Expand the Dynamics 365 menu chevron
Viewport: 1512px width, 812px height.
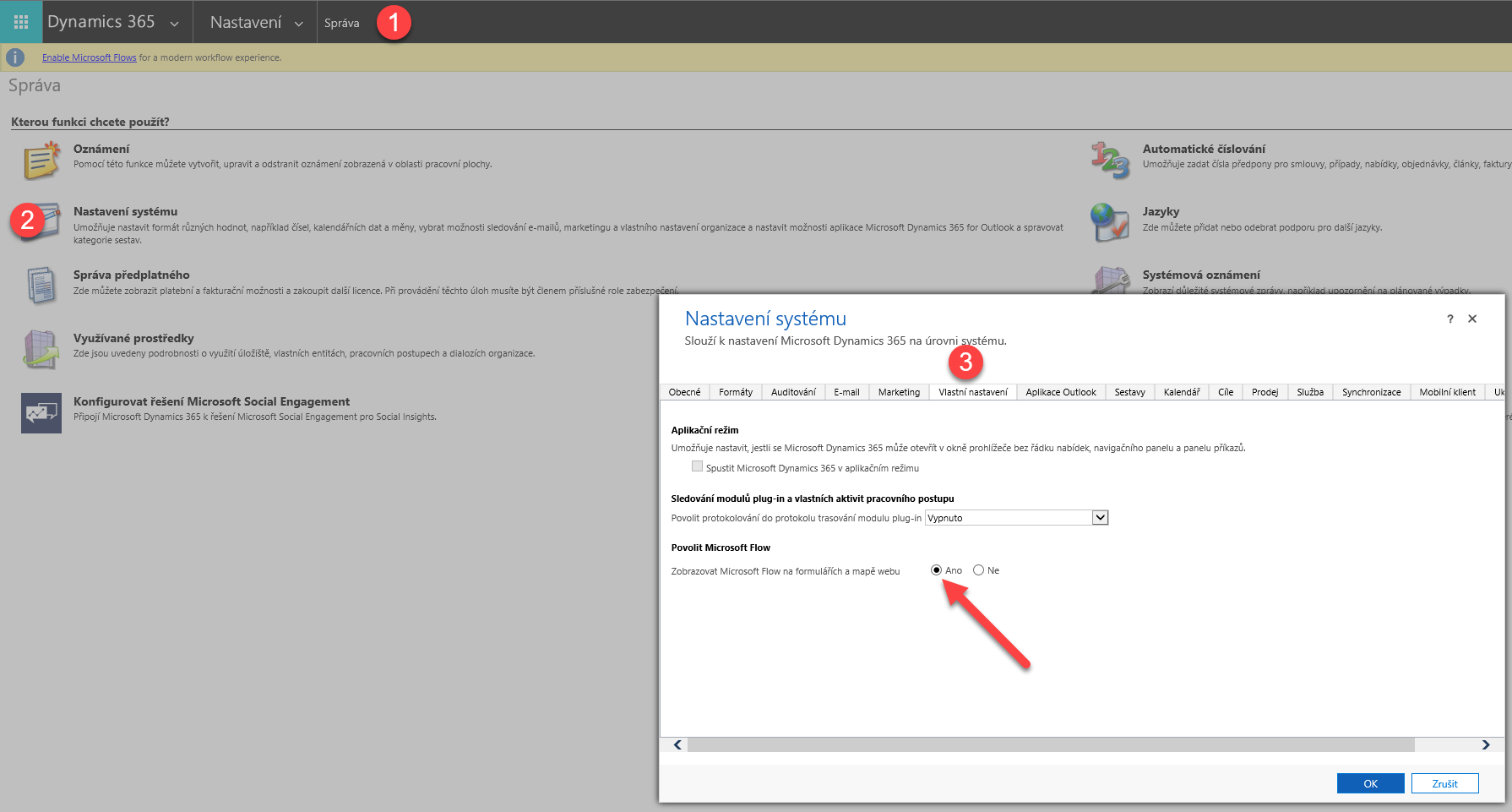click(175, 24)
